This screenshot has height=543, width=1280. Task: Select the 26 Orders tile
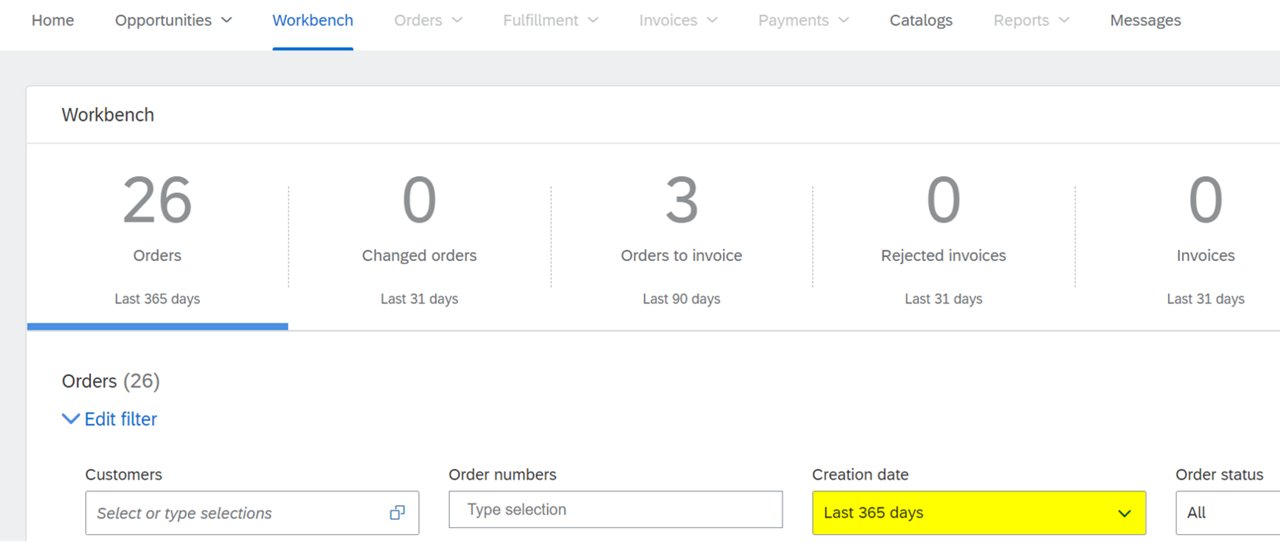[157, 239]
